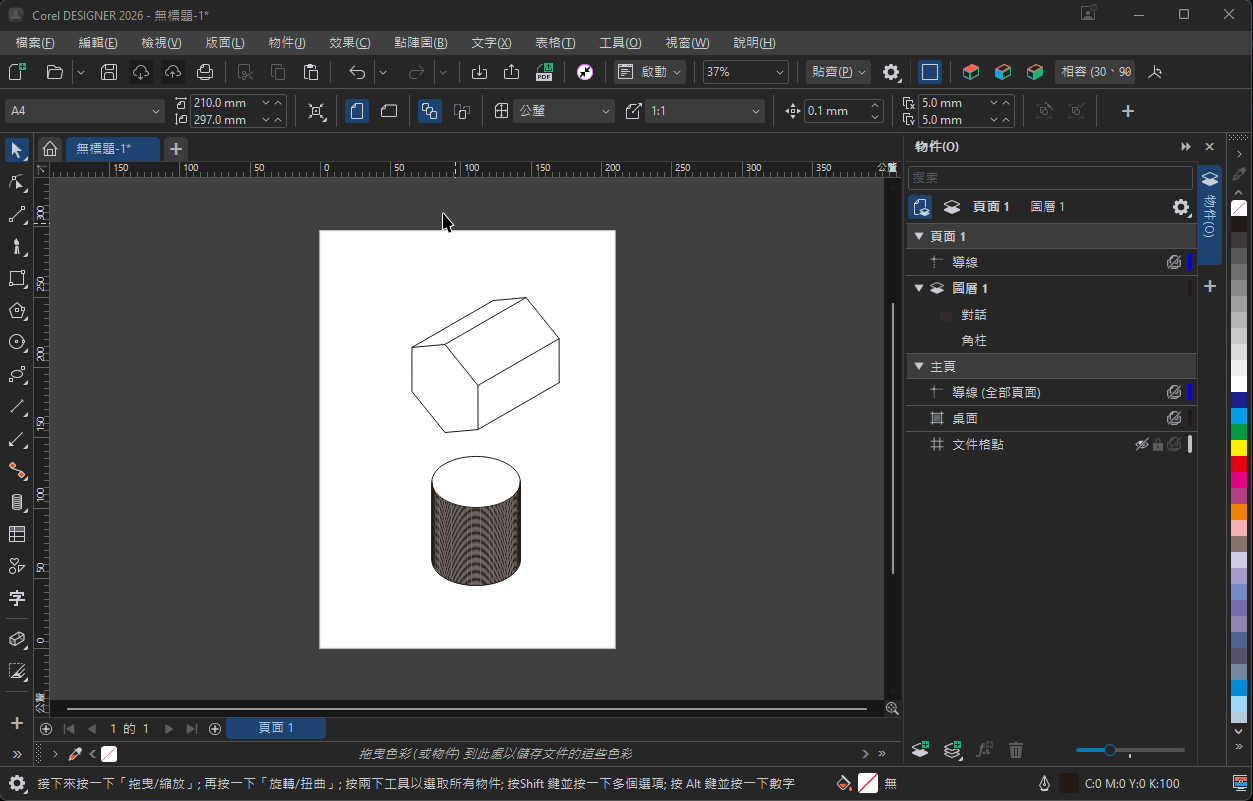The image size is (1253, 801).
Task: Choose the Rectangle tool in toolbox
Action: coord(17,279)
